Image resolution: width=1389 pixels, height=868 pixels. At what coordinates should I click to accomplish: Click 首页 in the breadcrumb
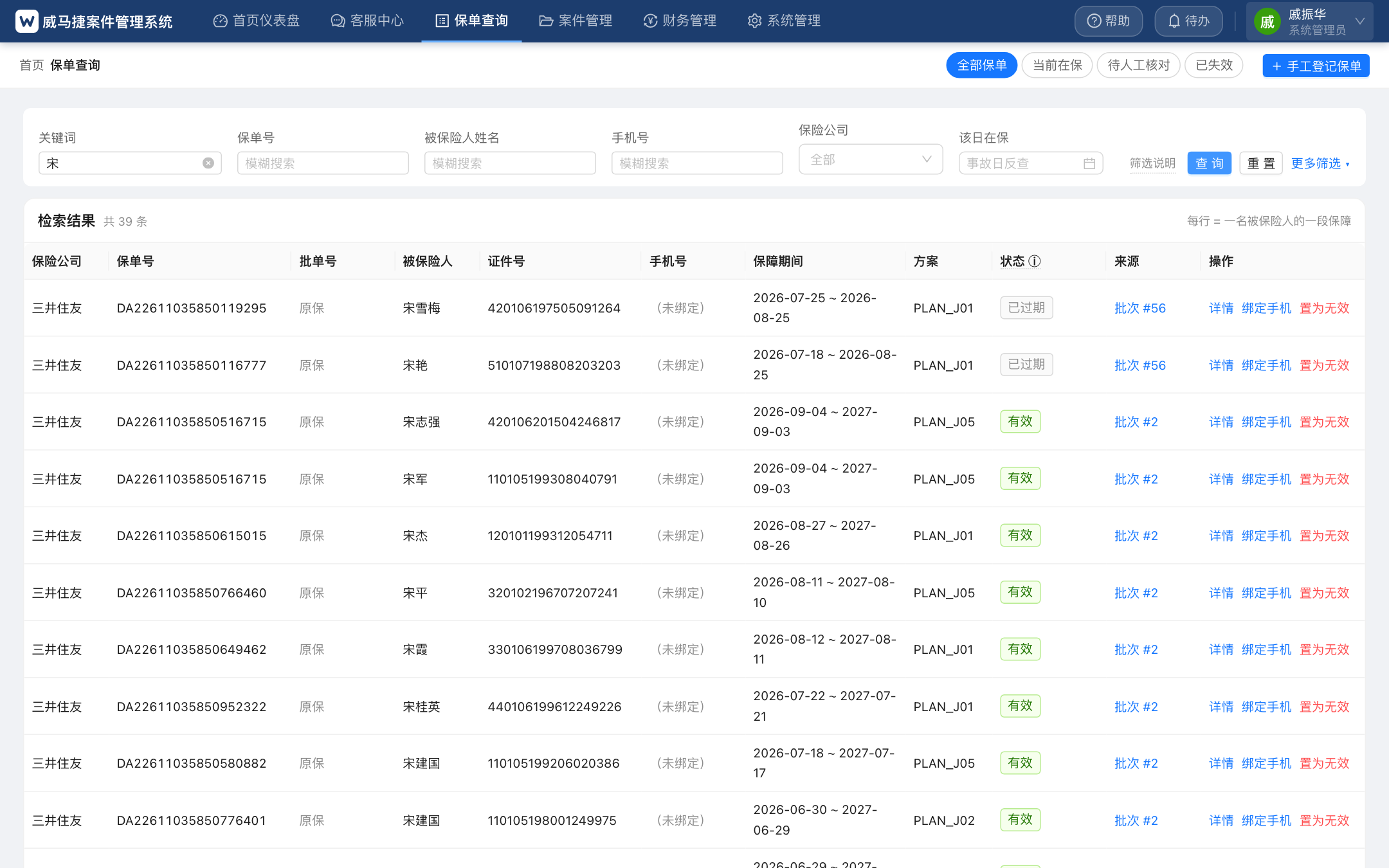[32, 65]
